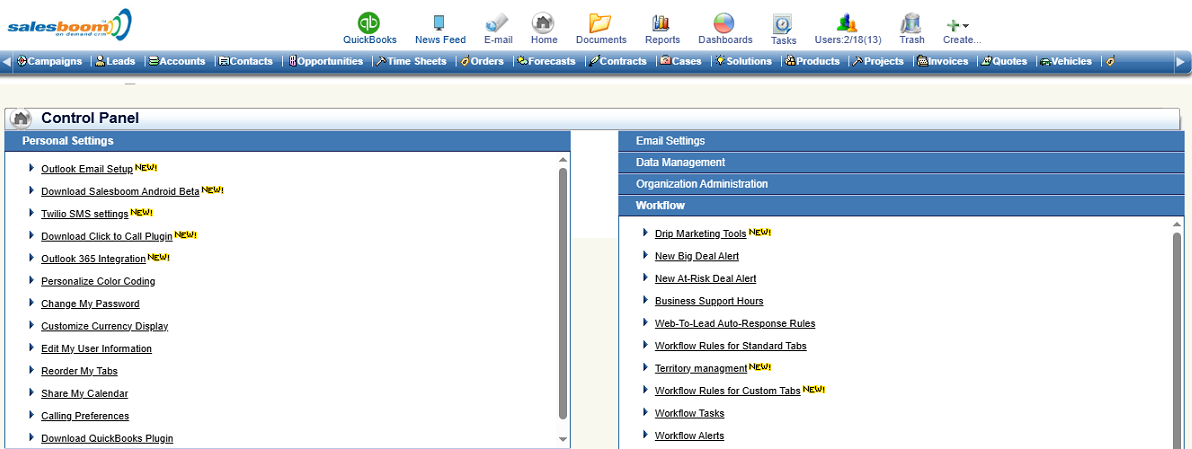Expand the Organization Administration section
This screenshot has height=449, width=1192.
coord(702,184)
